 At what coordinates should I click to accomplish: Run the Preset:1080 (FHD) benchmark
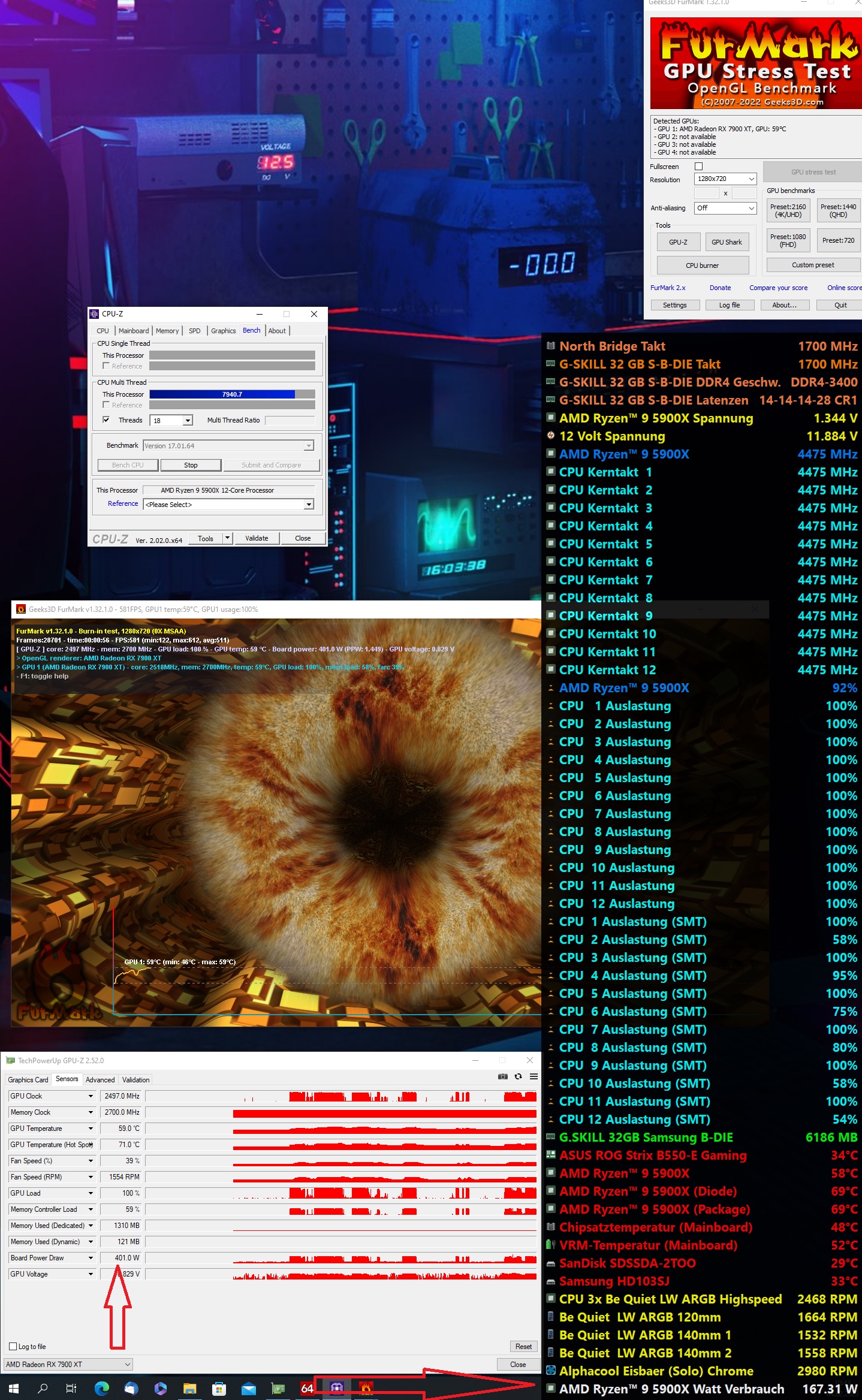point(788,240)
